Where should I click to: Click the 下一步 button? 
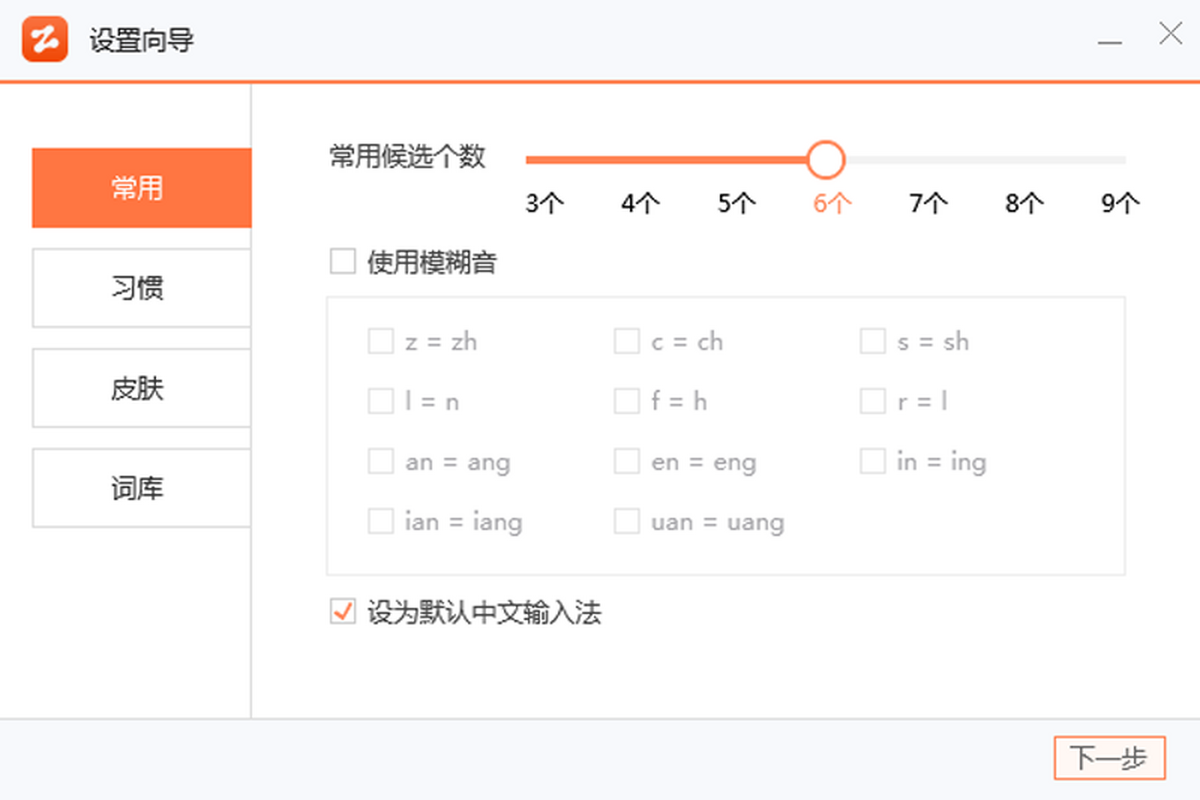click(1109, 759)
